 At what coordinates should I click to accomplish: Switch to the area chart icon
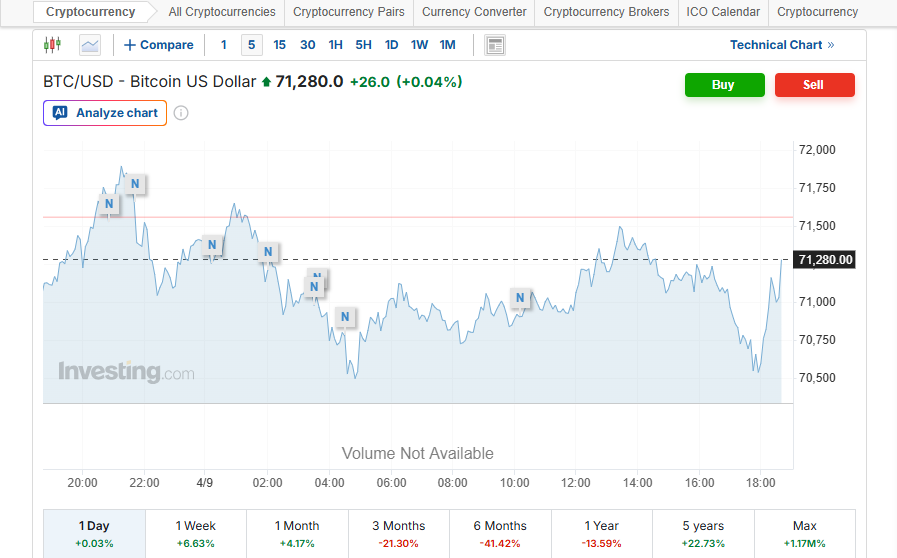point(90,45)
